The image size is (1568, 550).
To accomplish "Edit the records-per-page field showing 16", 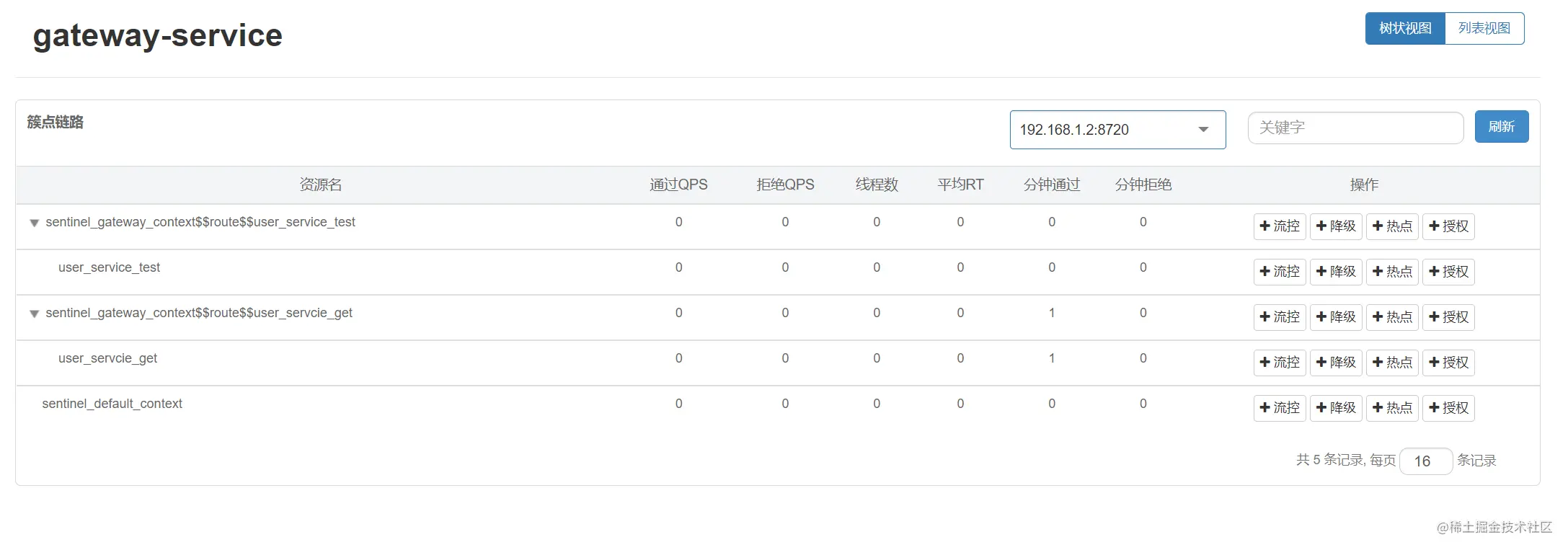I will pos(1425,461).
